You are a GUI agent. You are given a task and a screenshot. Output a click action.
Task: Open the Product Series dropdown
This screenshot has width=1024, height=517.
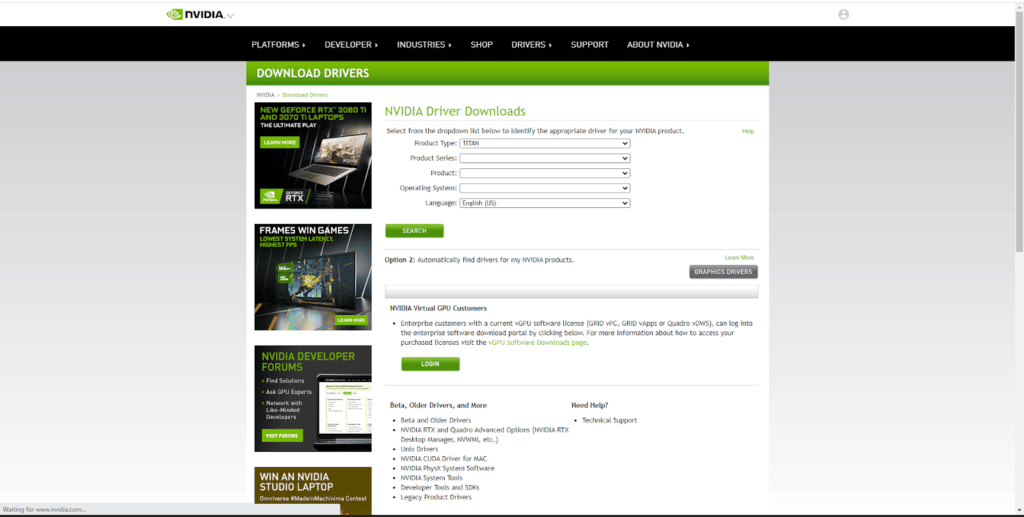tap(545, 158)
